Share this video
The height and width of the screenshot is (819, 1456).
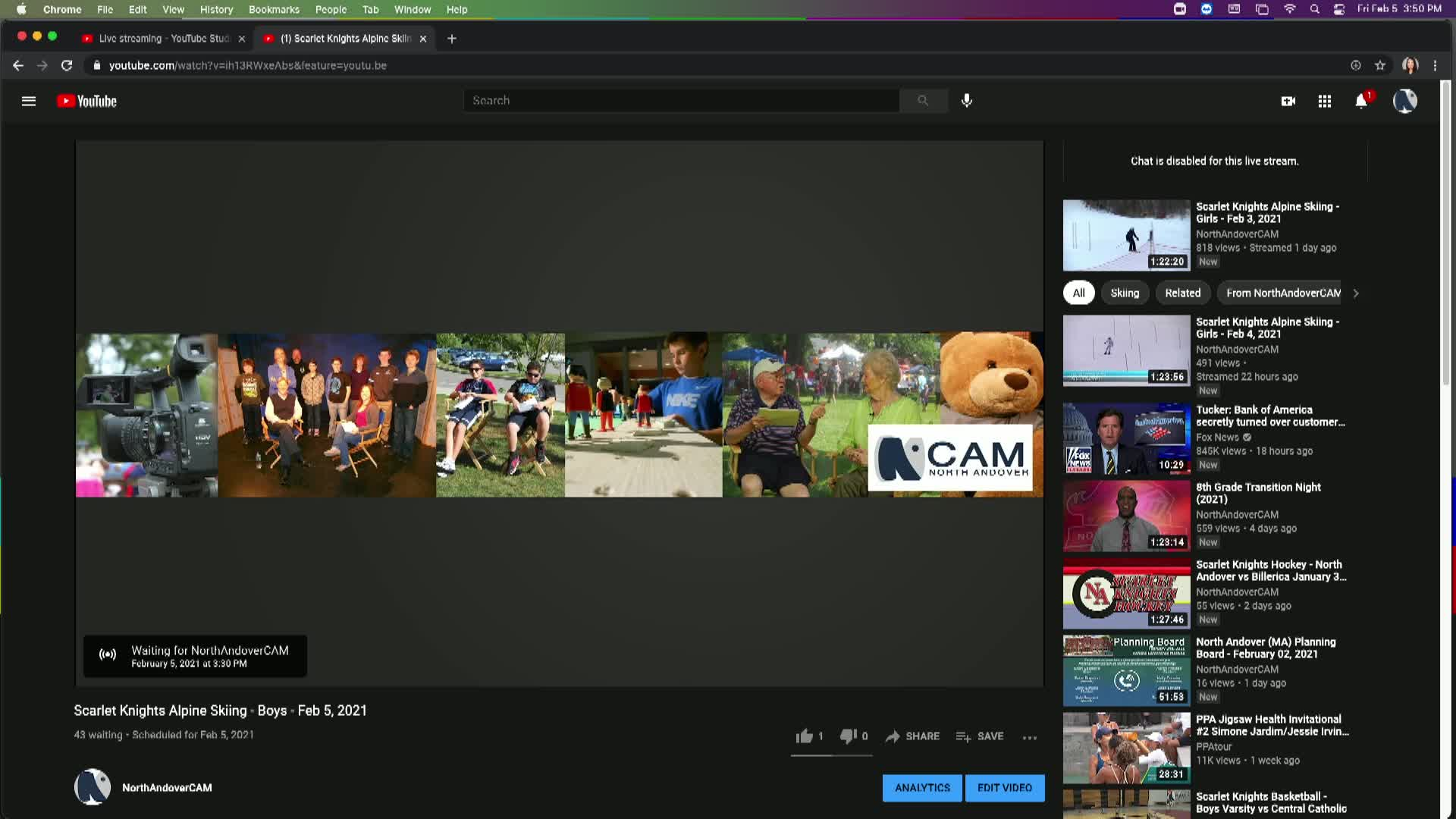pos(912,736)
